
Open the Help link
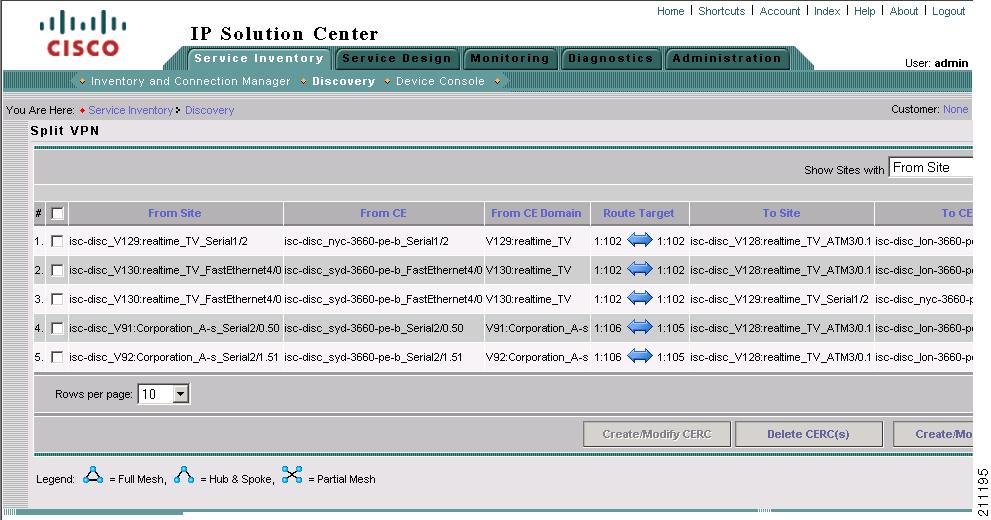(865, 11)
